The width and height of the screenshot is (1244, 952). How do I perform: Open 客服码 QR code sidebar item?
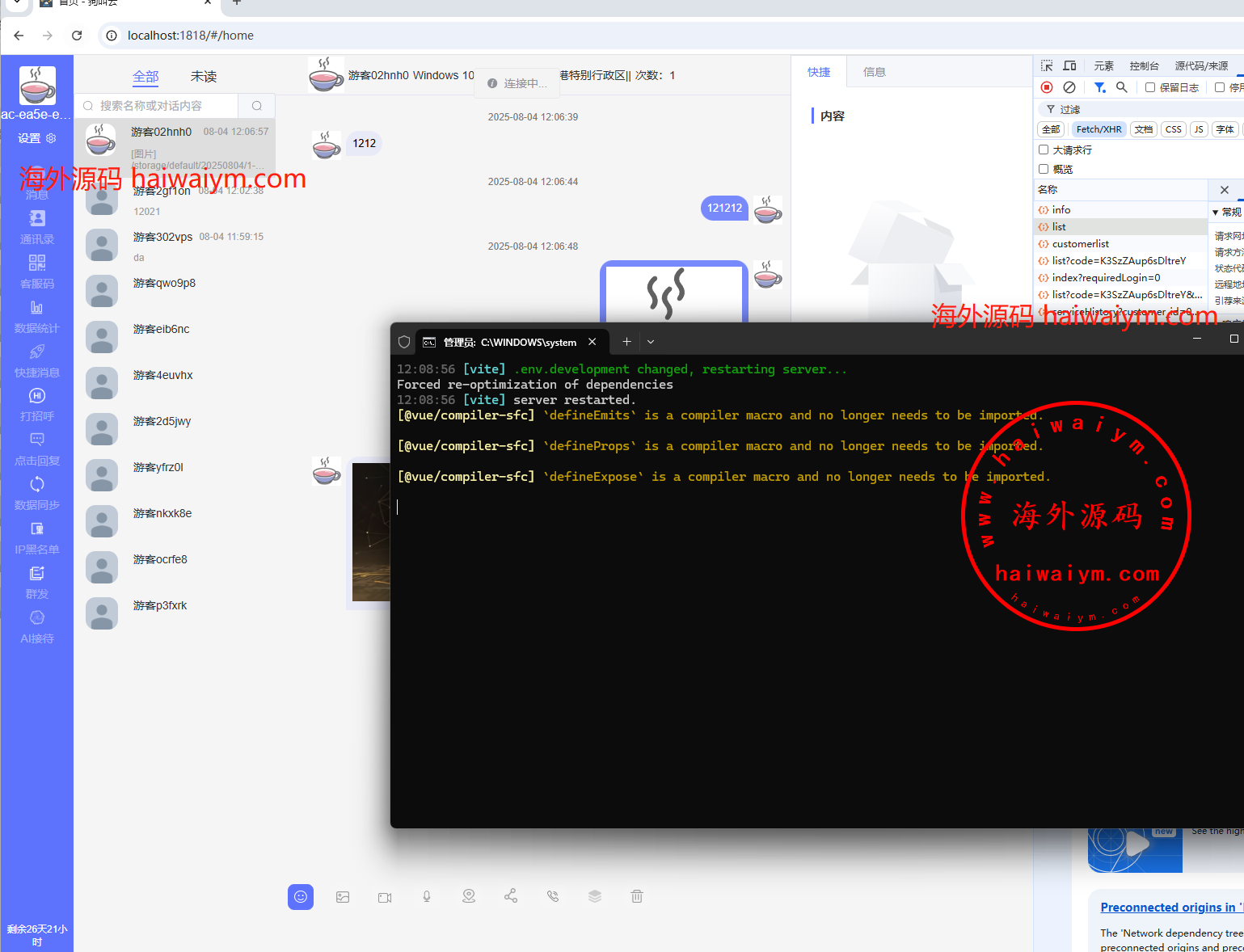pyautogui.click(x=37, y=272)
